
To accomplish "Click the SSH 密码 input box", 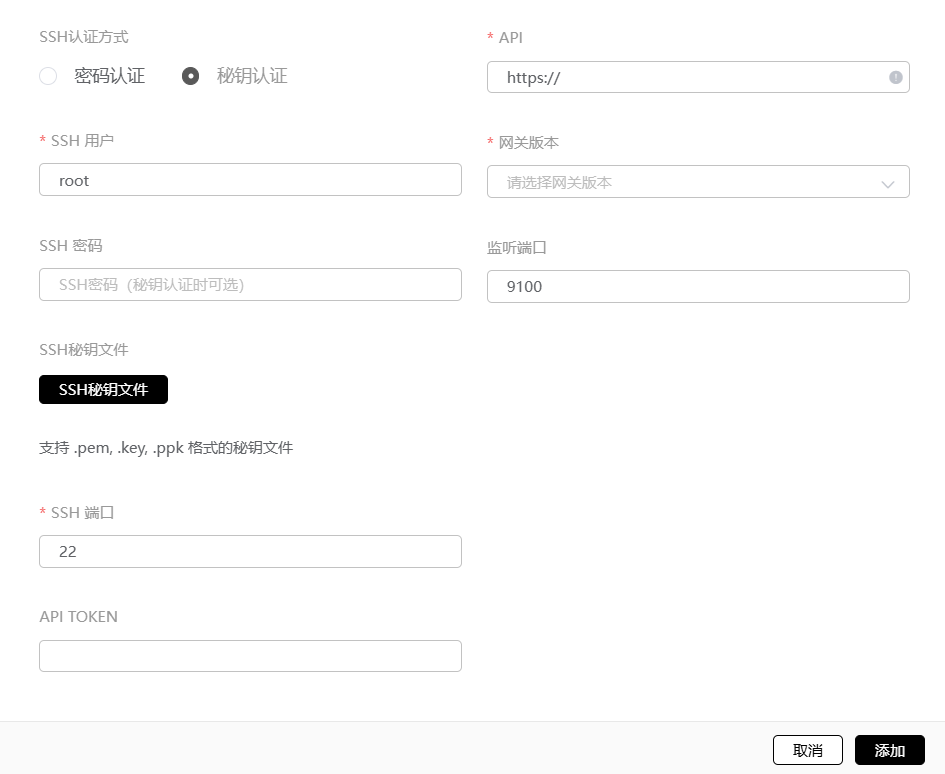I will (x=250, y=284).
